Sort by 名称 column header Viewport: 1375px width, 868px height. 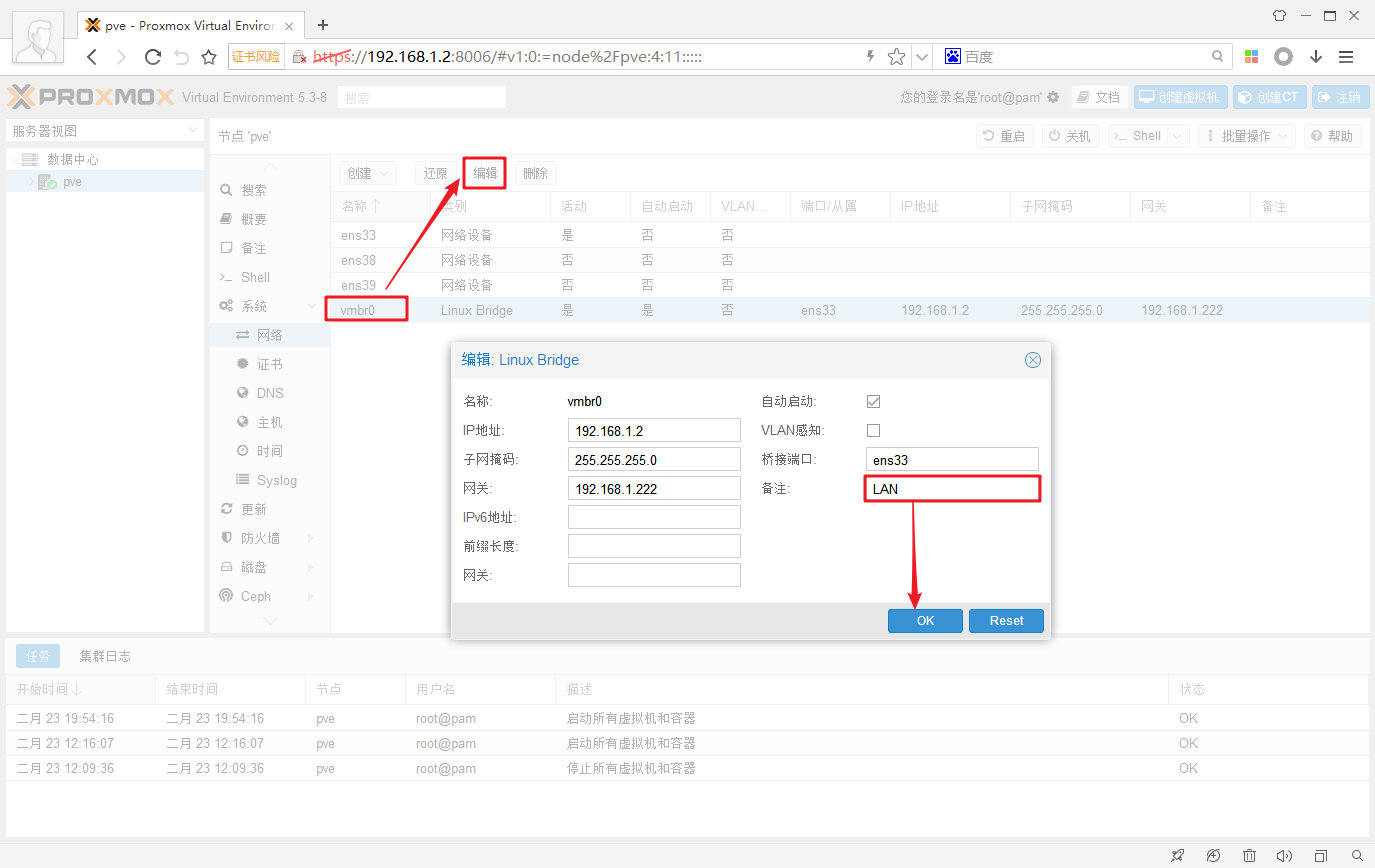click(380, 206)
